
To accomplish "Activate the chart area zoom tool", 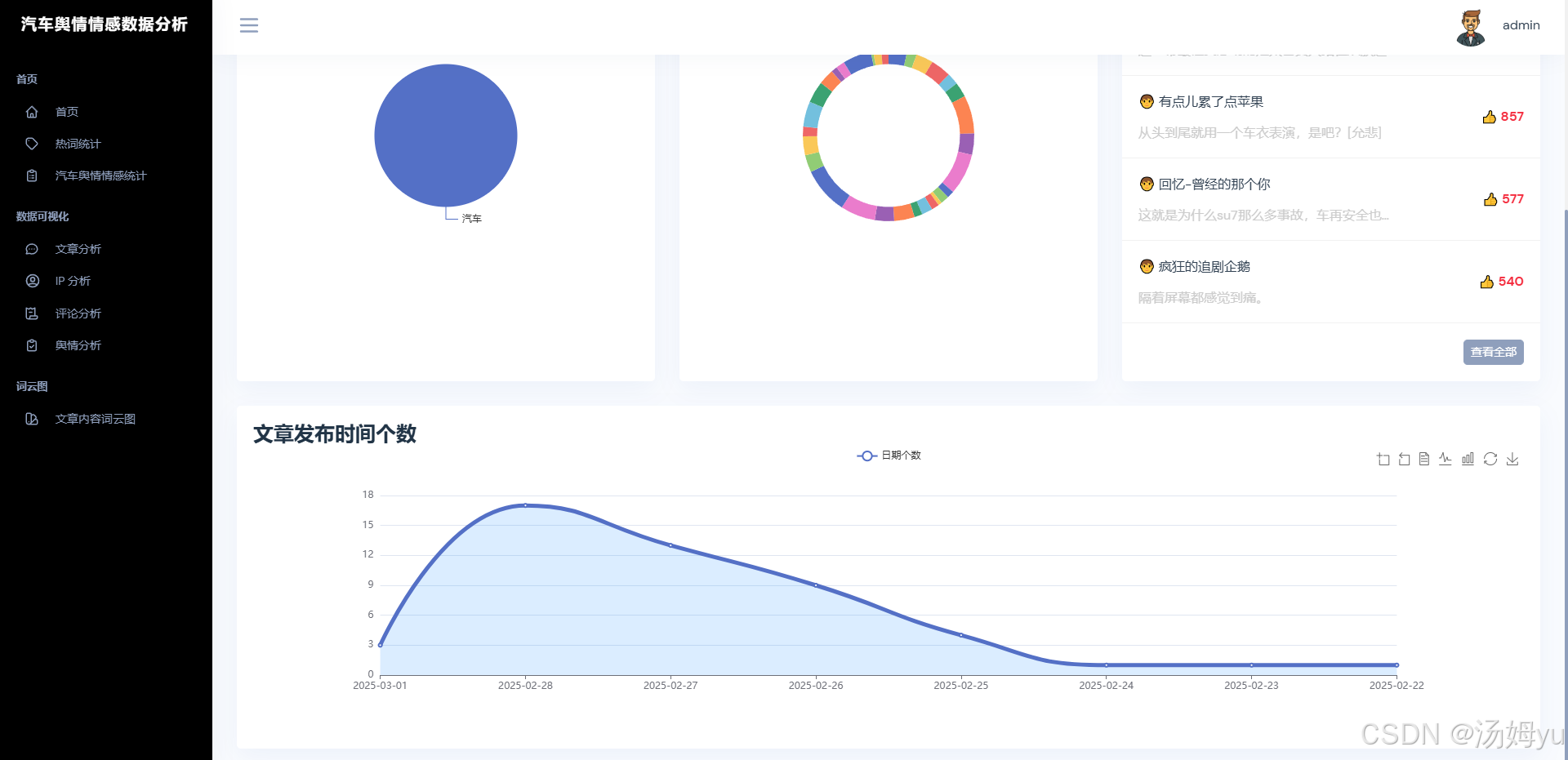I will 1383,459.
